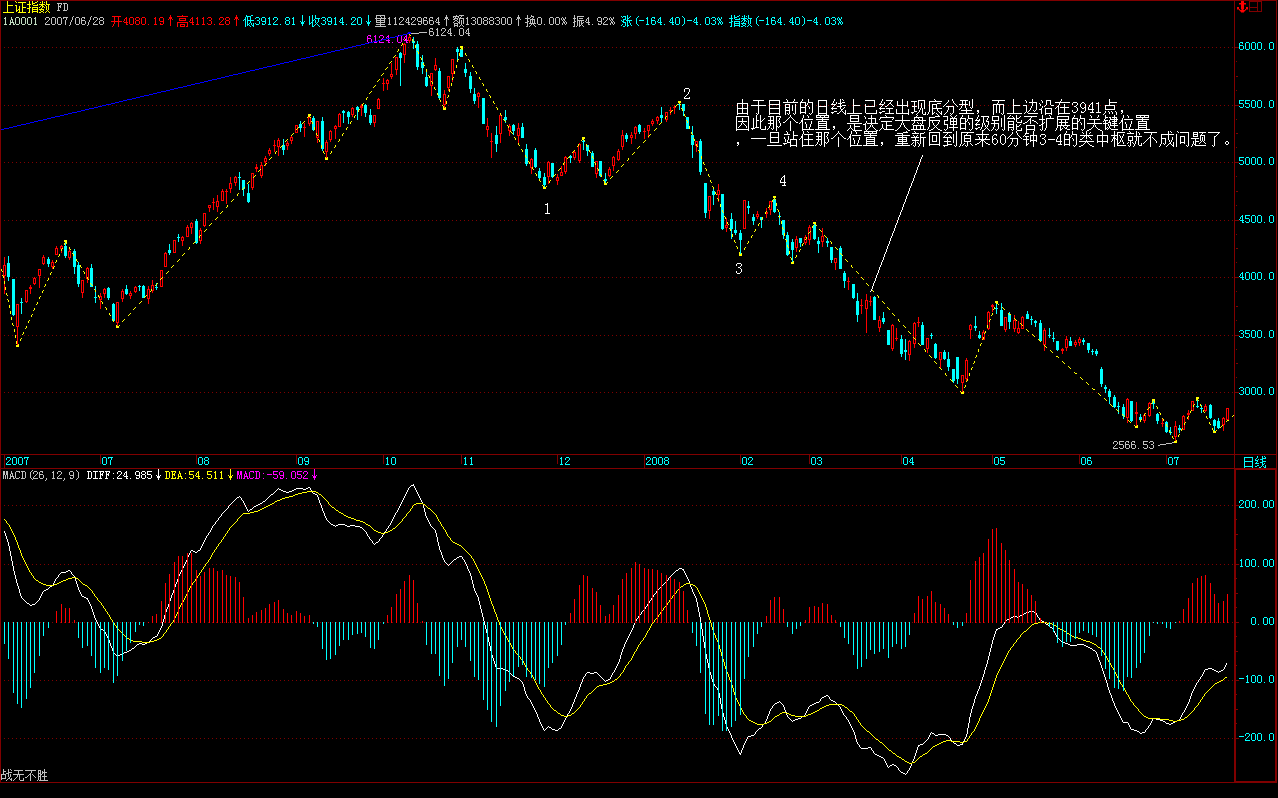The image size is (1278, 798).
Task: Click the wave label 1 on the chart
Action: click(546, 209)
